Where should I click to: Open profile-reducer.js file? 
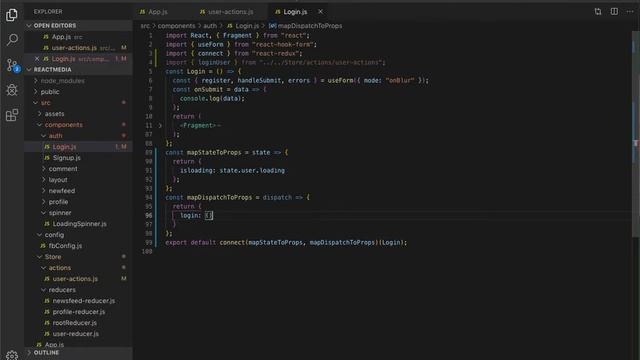click(79, 312)
